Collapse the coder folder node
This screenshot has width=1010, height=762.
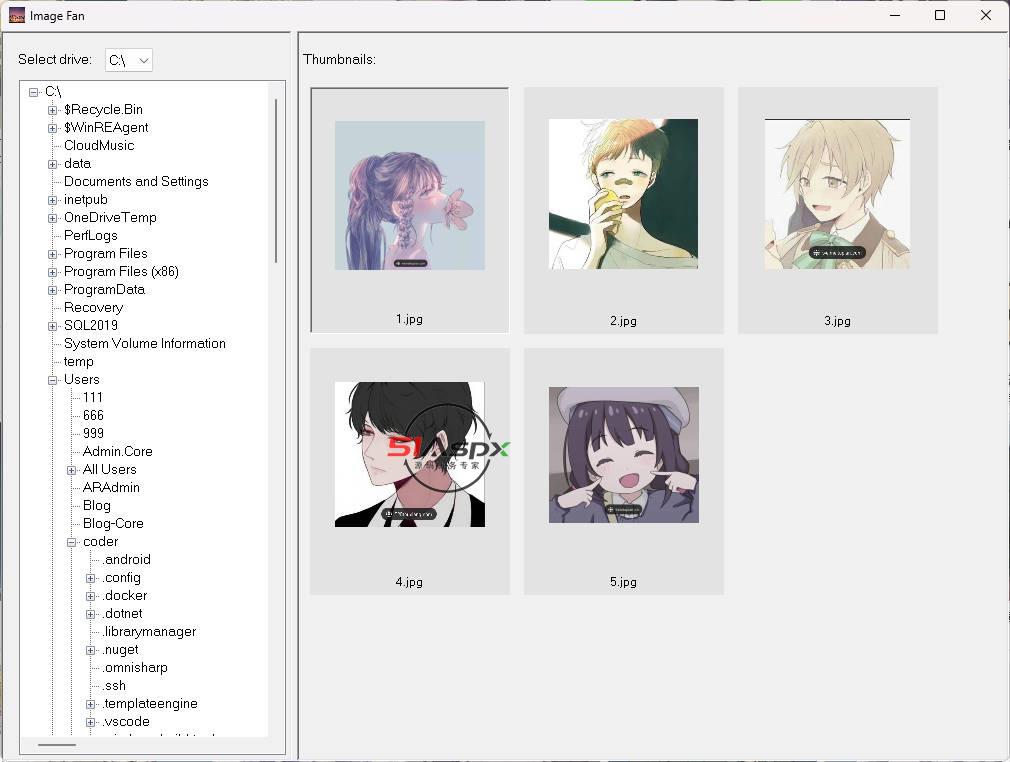pyautogui.click(x=72, y=542)
